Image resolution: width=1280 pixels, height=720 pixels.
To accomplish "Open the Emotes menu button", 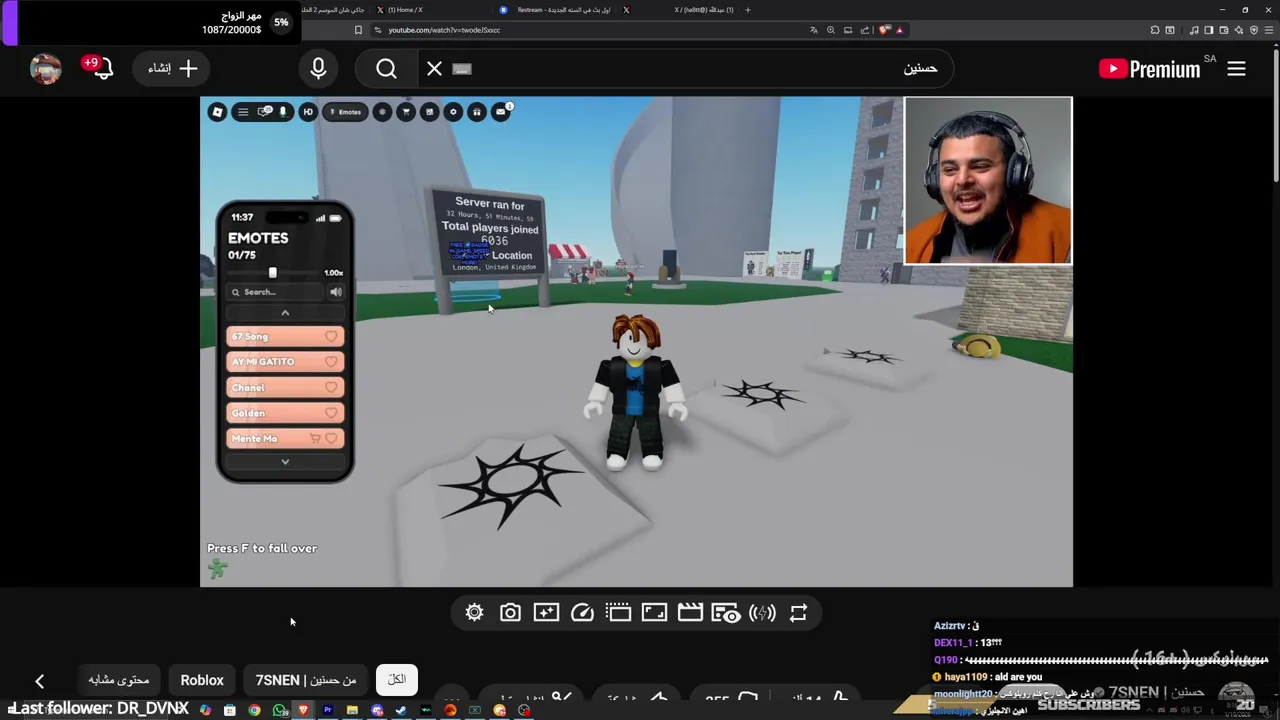I will pyautogui.click(x=345, y=112).
